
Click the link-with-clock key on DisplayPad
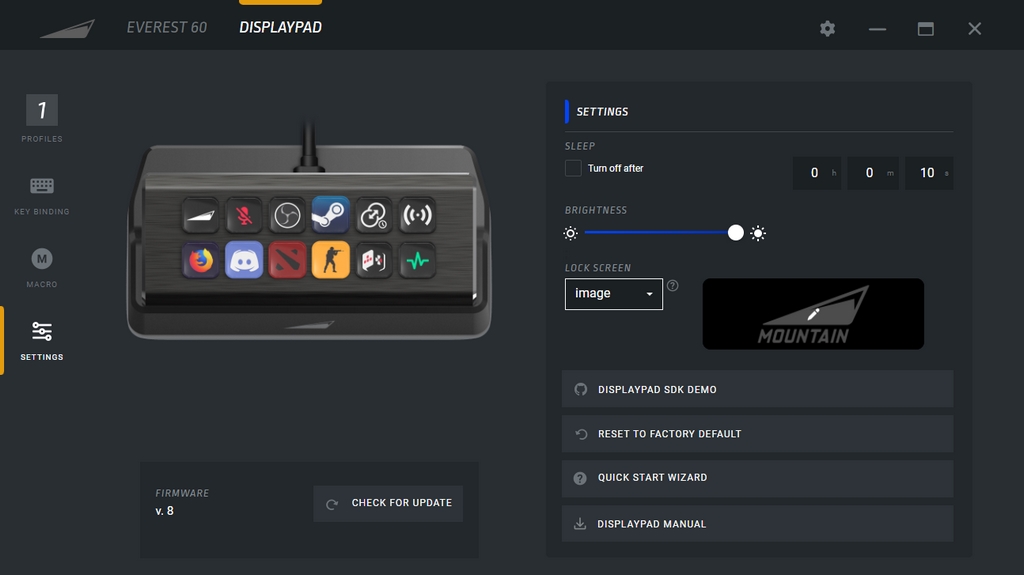[374, 216]
